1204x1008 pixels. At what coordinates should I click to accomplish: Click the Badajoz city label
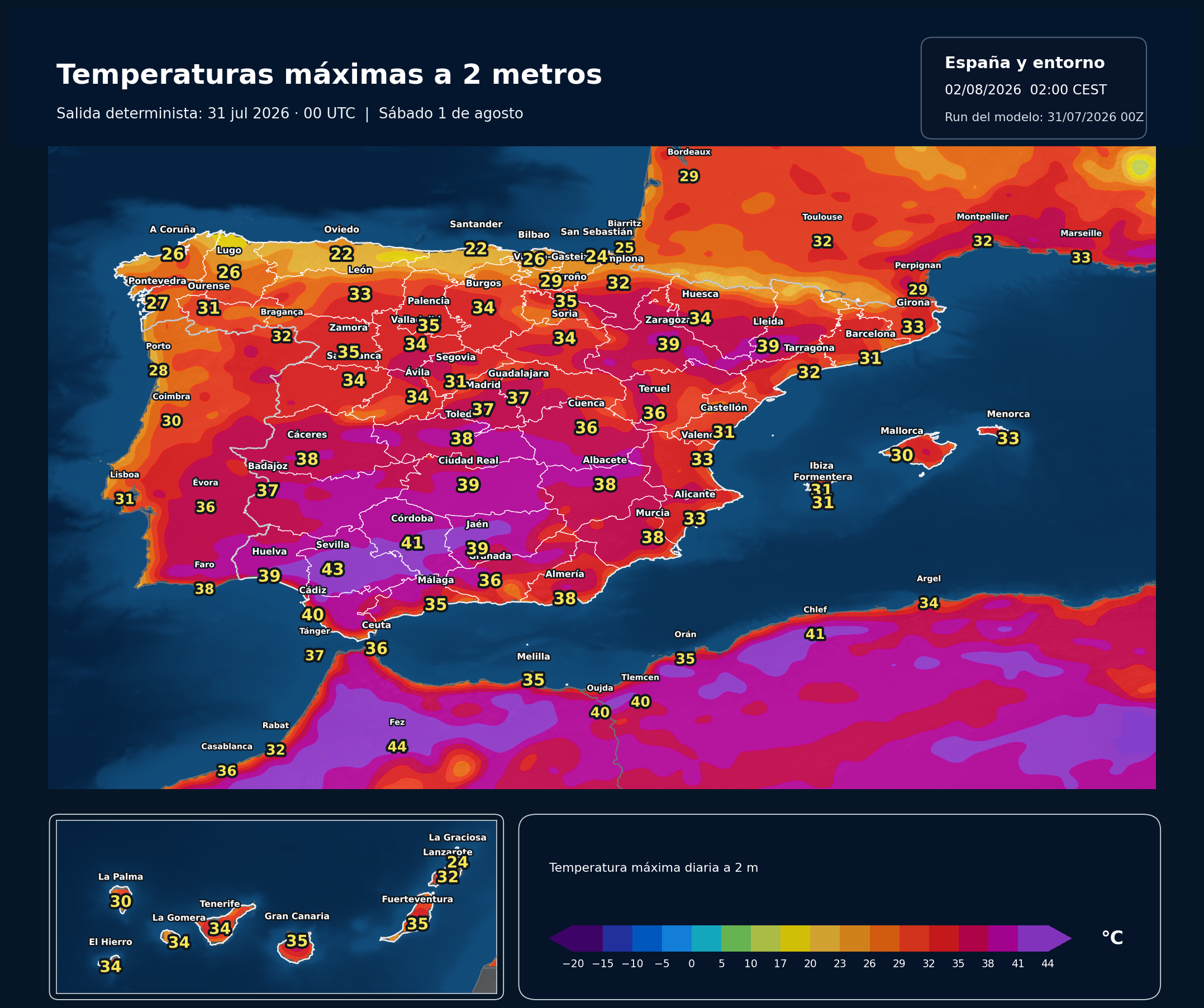click(x=268, y=466)
